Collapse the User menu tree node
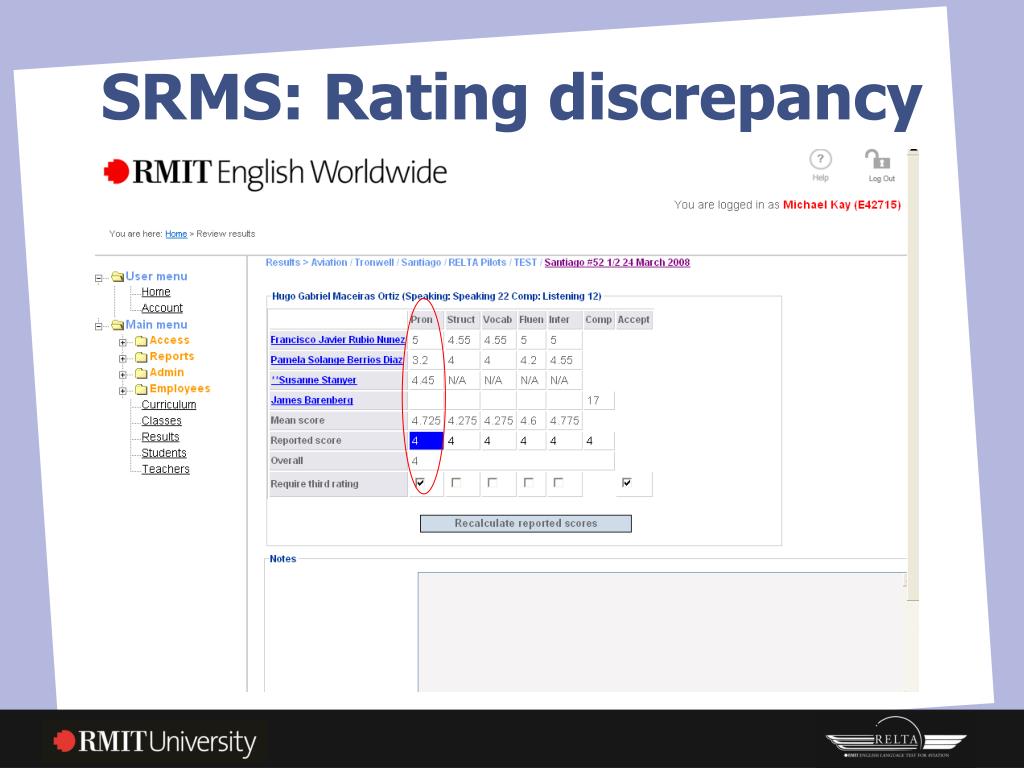This screenshot has width=1024, height=768. pyautogui.click(x=99, y=278)
